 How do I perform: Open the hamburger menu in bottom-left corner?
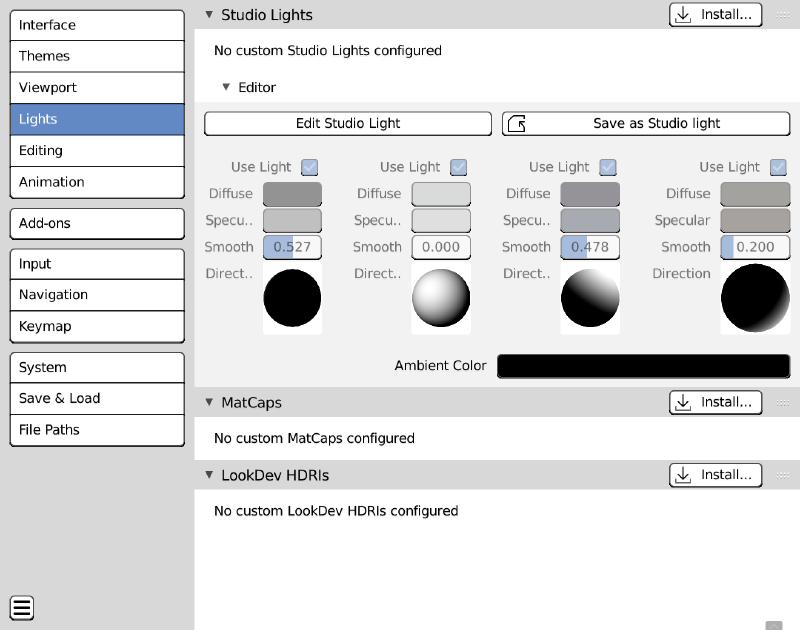tap(22, 606)
